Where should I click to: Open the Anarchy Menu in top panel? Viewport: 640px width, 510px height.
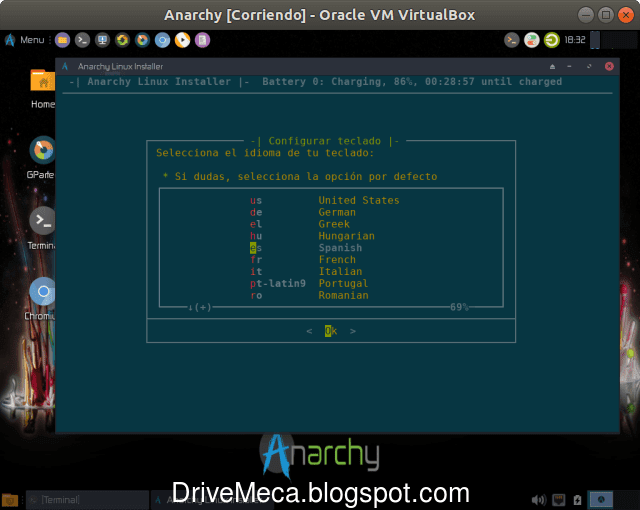coord(24,40)
